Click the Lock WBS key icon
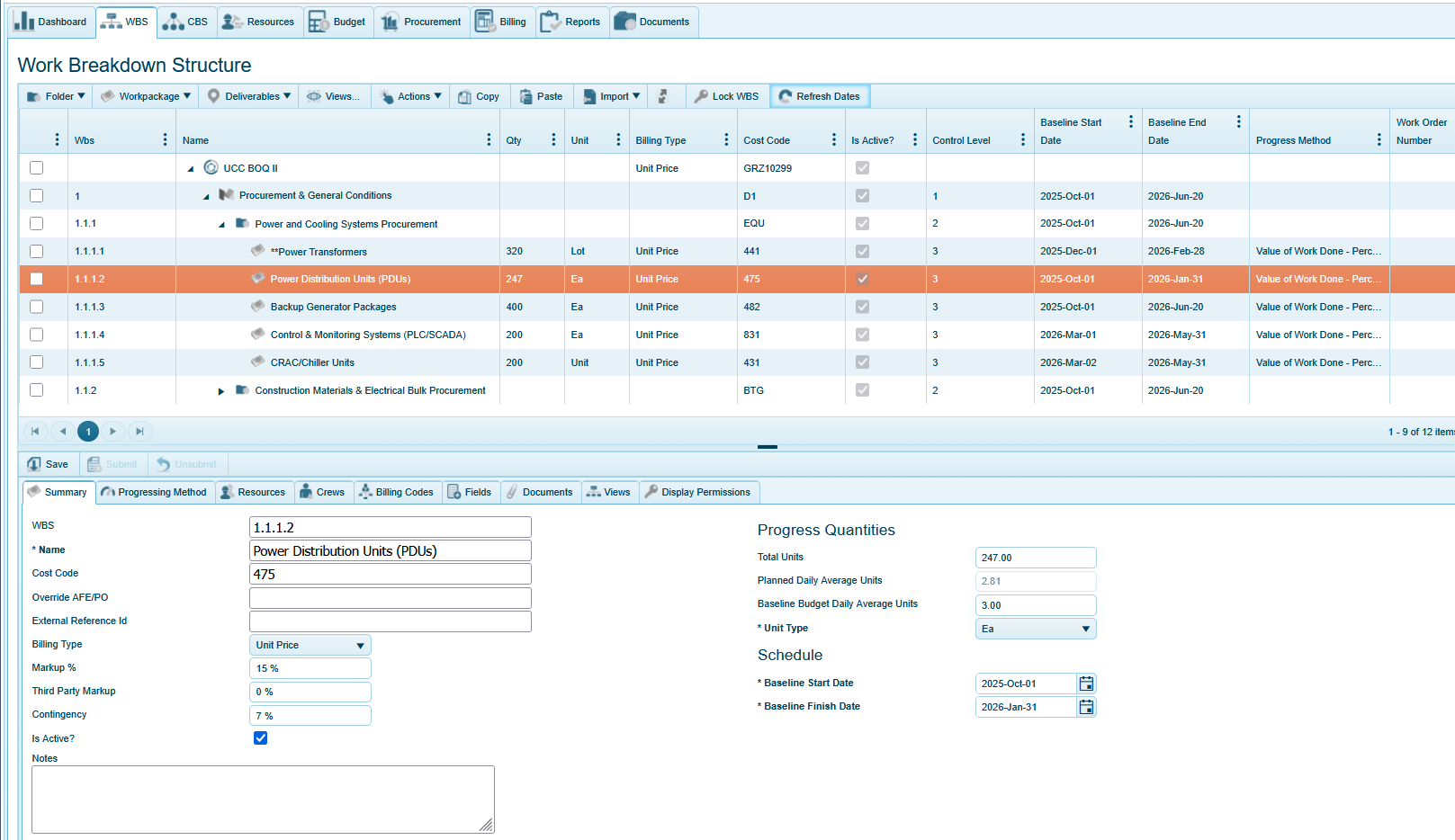 (x=701, y=96)
